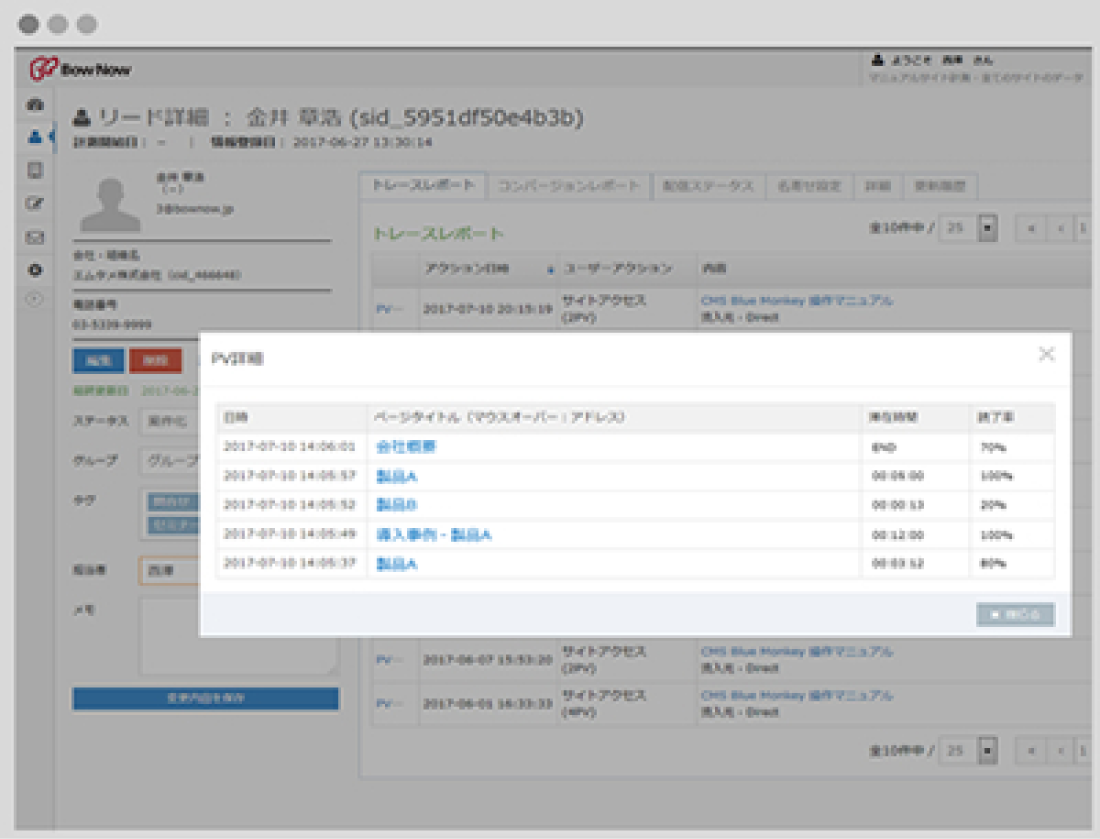Open bottom page-size dropdown showing 25
The image size is (1100, 839).
pos(969,751)
